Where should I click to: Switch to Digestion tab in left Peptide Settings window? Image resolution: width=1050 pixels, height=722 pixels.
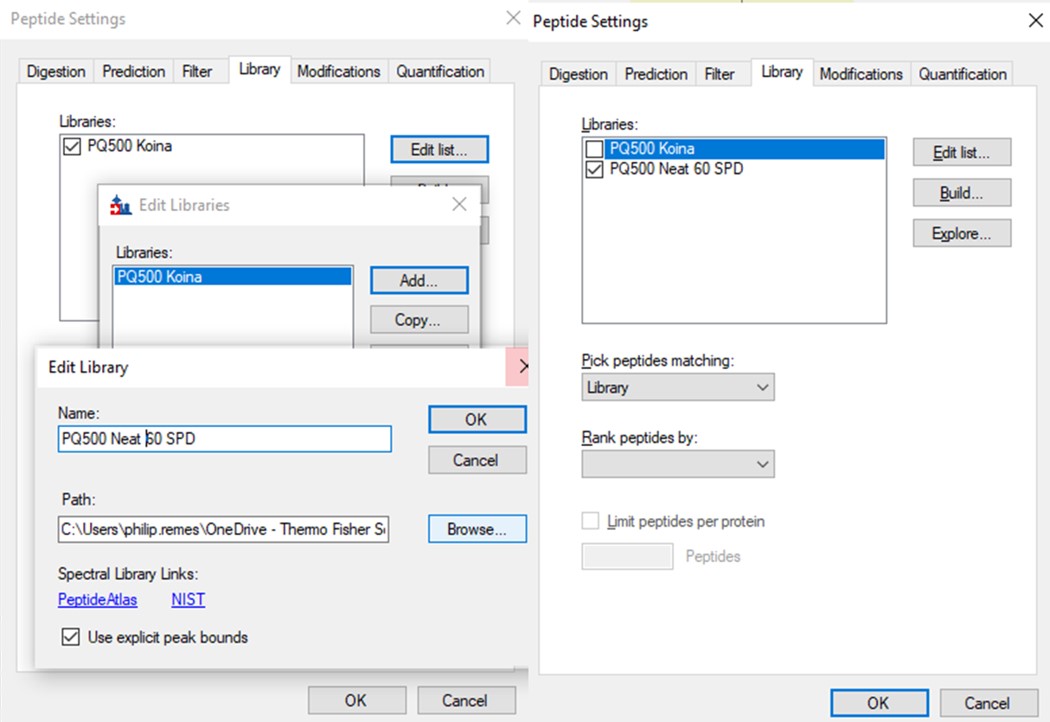point(56,72)
